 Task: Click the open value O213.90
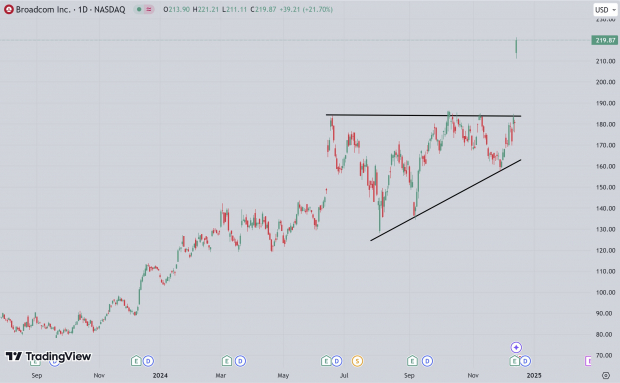point(176,9)
